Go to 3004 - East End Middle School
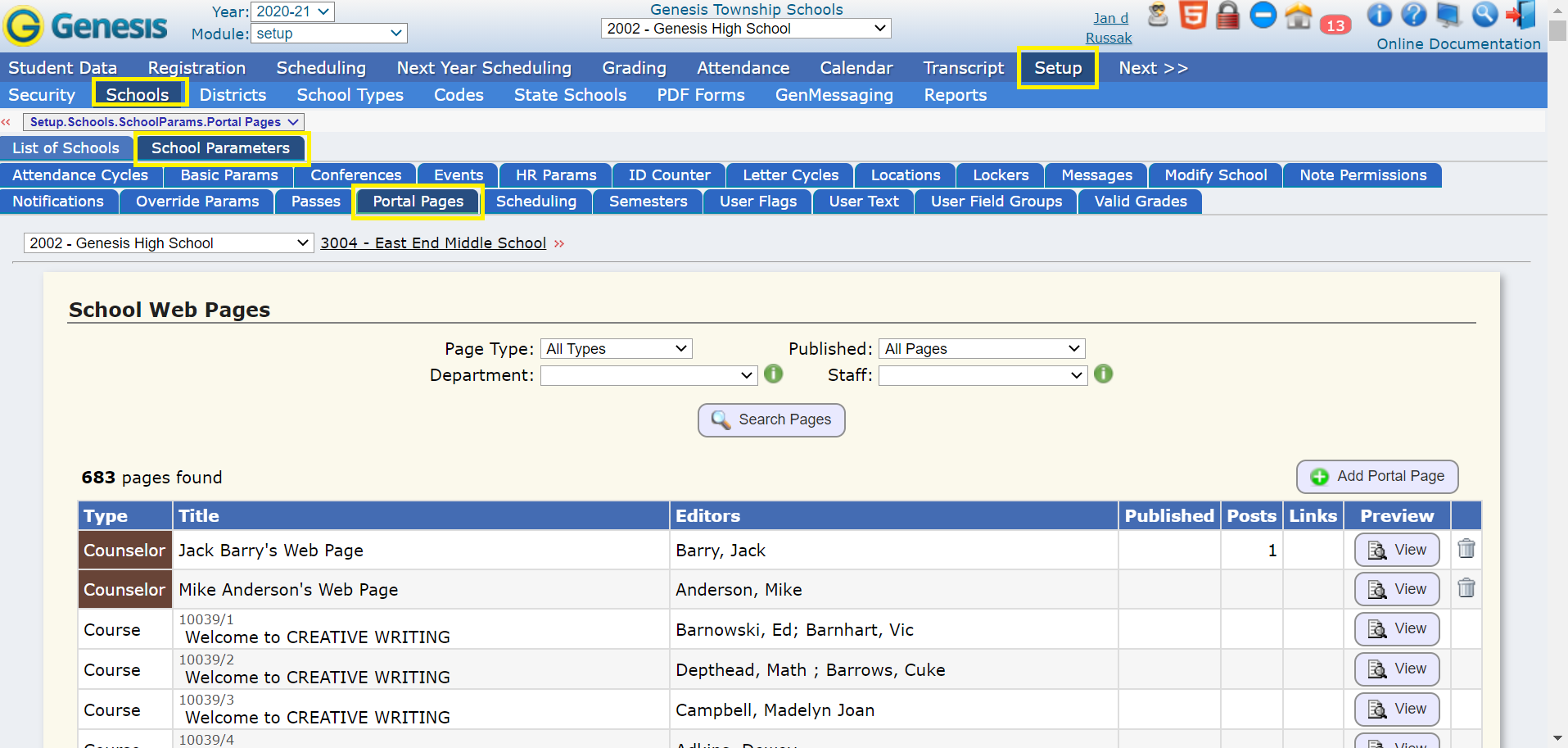Screen dimensions: 1568x748 pyautogui.click(x=433, y=243)
